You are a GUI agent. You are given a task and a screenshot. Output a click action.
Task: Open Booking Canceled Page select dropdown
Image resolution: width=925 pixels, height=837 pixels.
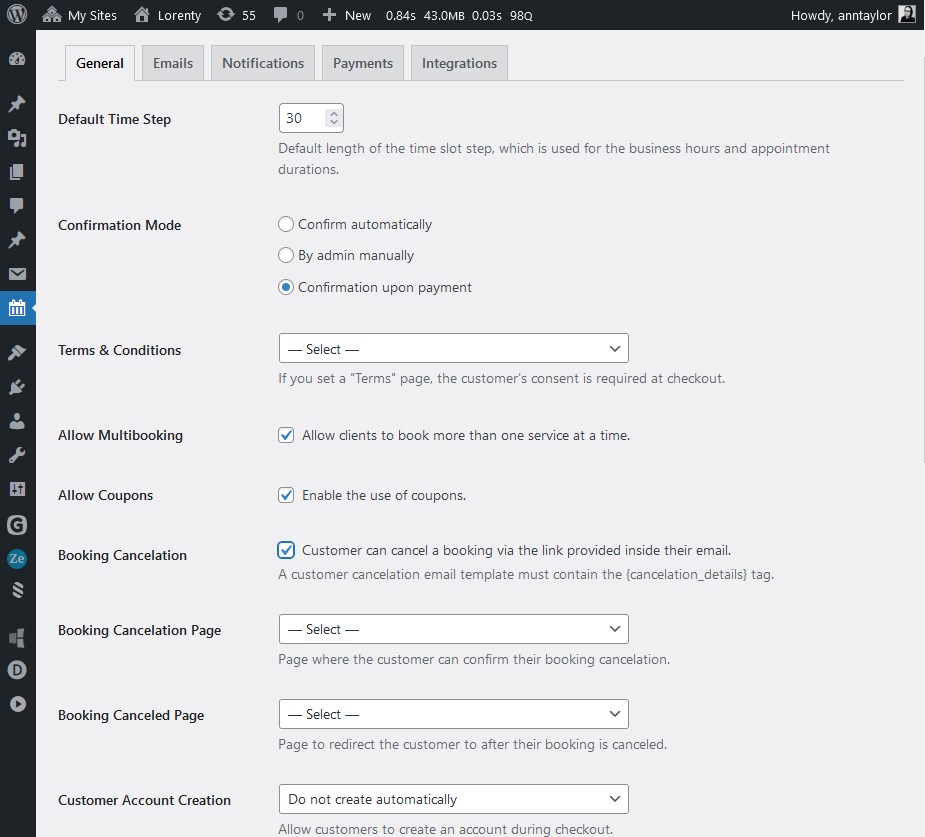[454, 714]
